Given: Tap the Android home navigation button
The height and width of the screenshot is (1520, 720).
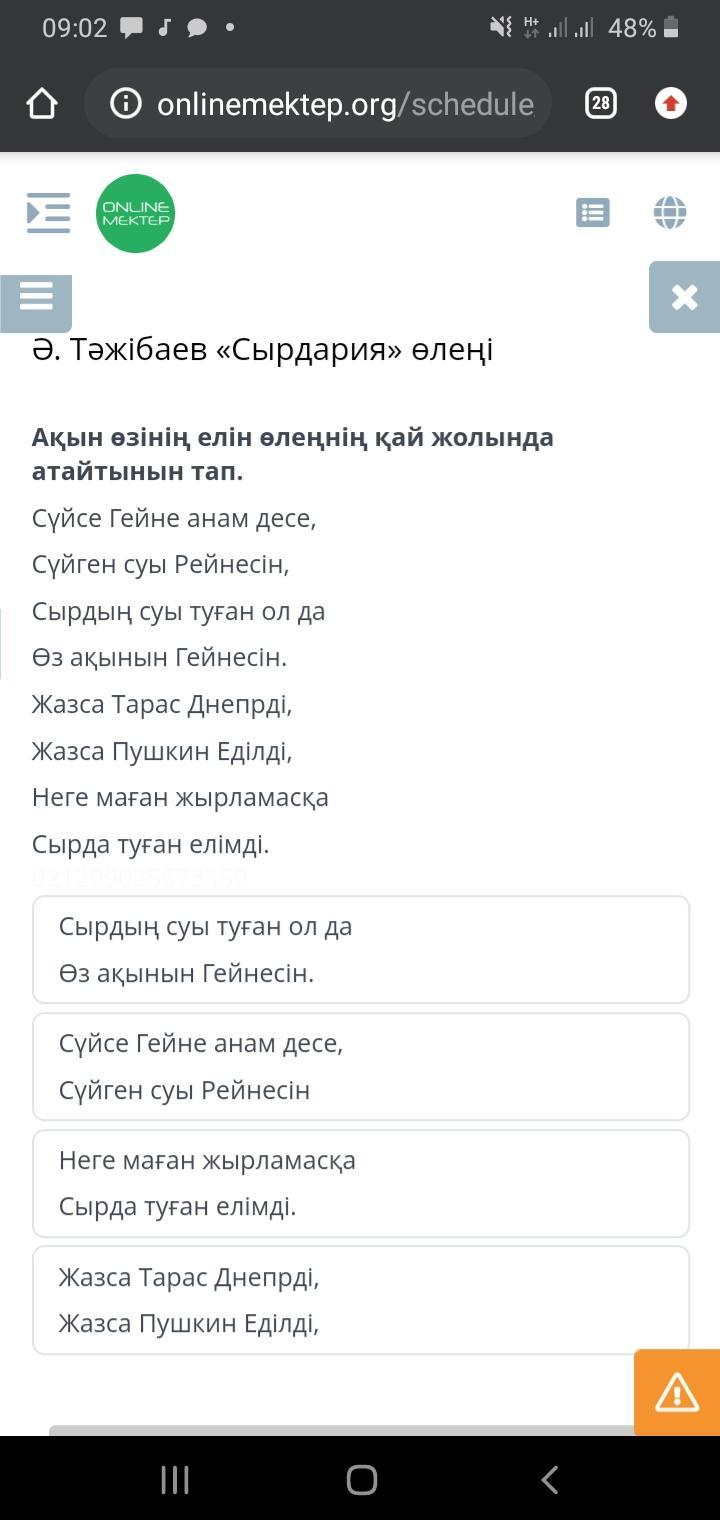Looking at the screenshot, I should point(361,1479).
